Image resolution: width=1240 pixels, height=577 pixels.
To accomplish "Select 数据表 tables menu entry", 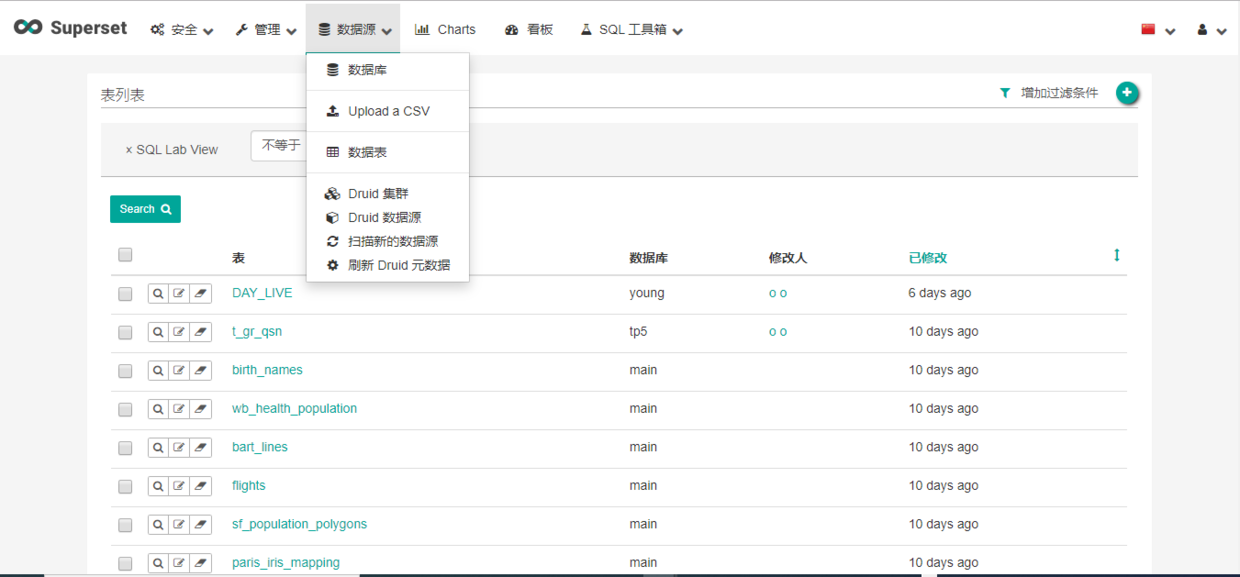I will coord(388,152).
